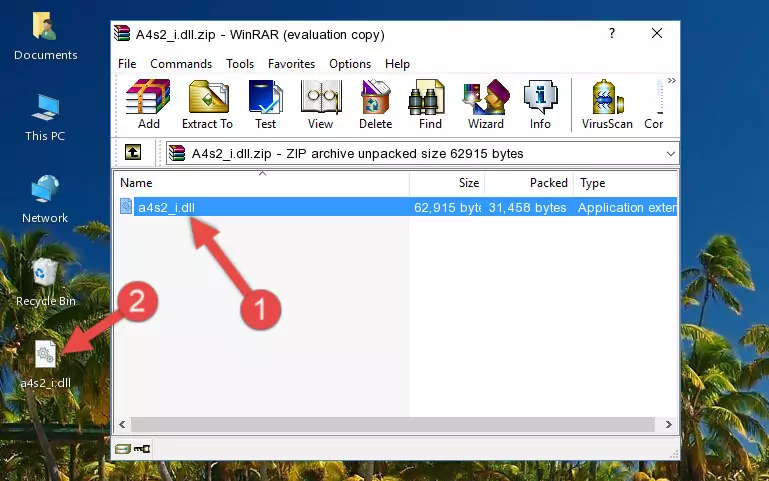Viewport: 769px width, 481px height.
Task: Click the View toolbar icon
Action: click(320, 104)
